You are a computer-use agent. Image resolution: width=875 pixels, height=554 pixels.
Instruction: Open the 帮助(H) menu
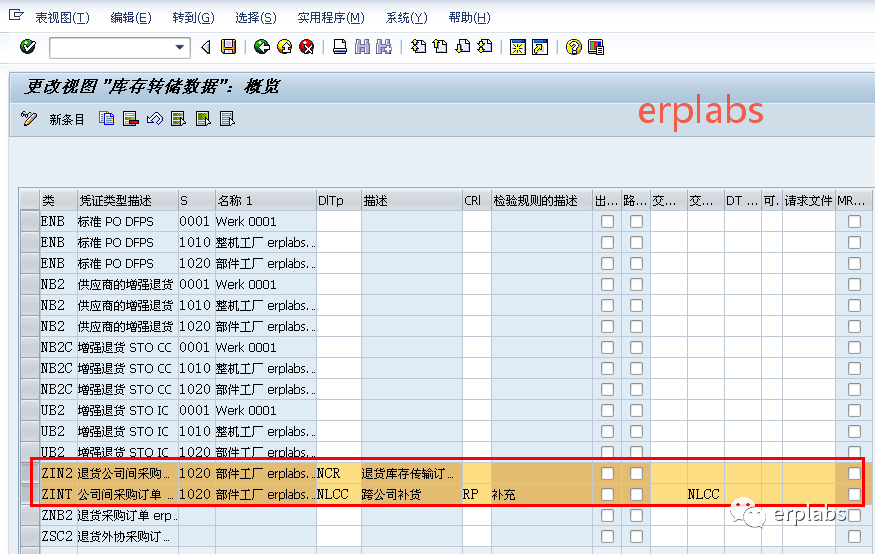[469, 18]
